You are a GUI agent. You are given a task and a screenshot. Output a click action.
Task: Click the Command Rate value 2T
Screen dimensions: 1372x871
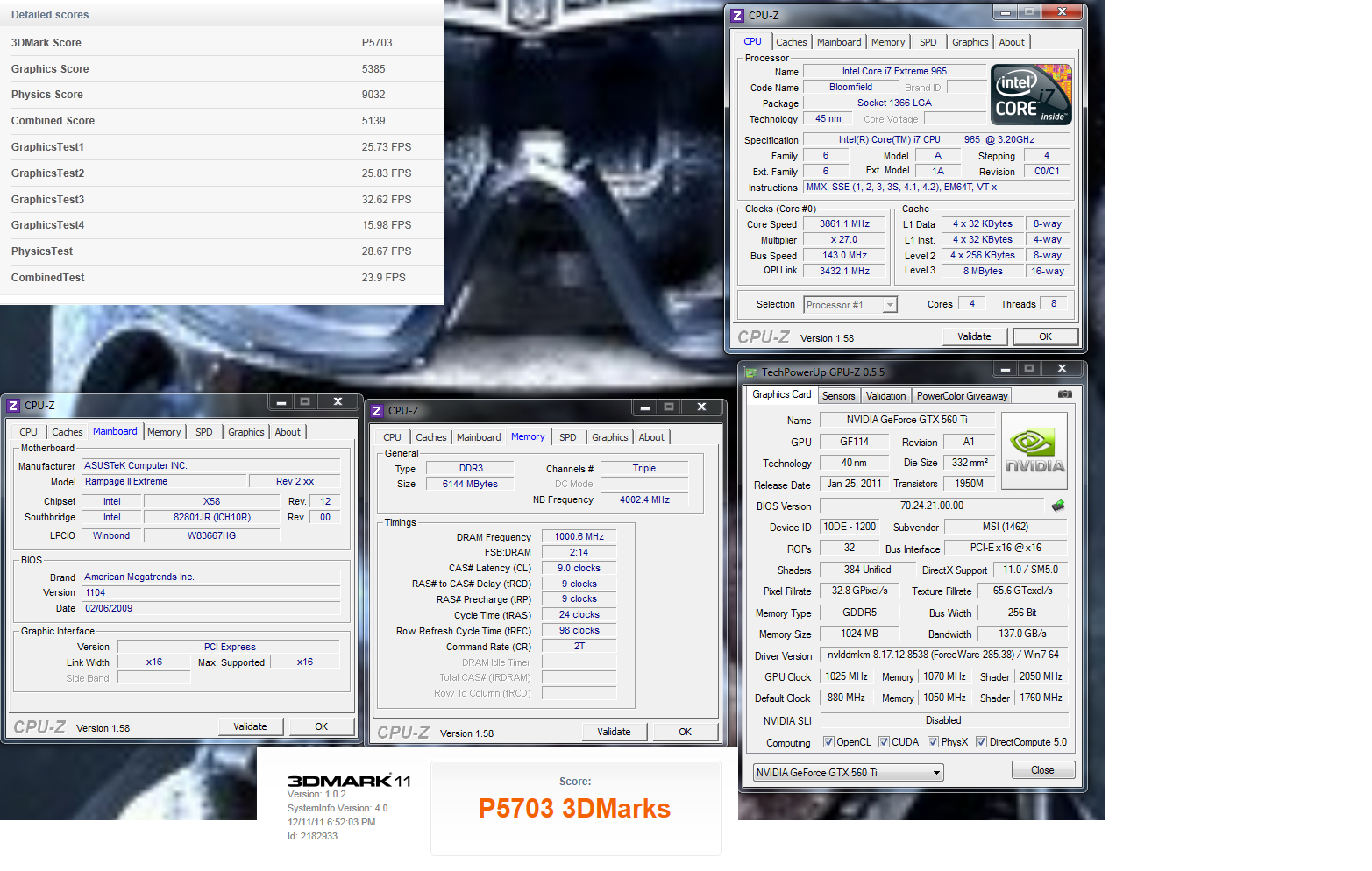coord(579,646)
